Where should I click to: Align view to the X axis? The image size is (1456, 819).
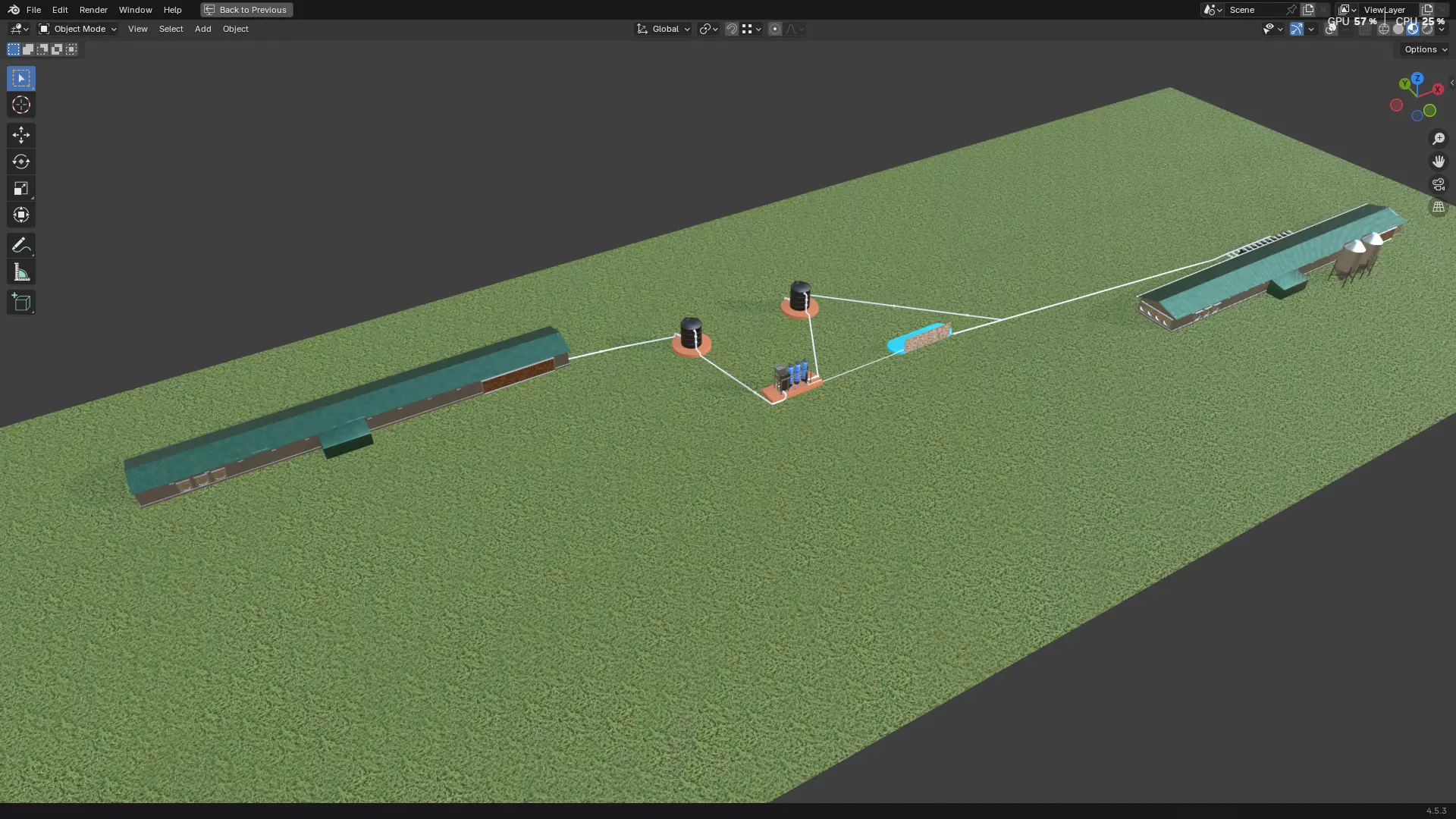tap(1437, 89)
